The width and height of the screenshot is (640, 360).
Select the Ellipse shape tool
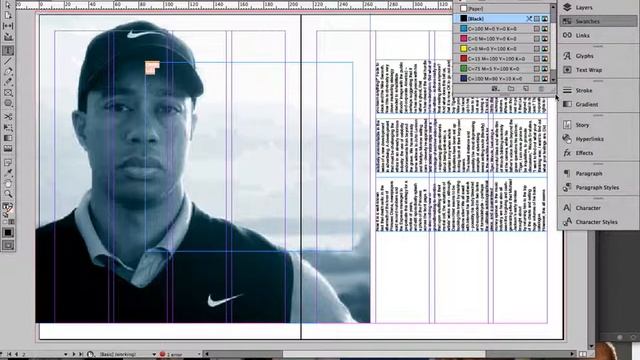[x=8, y=103]
